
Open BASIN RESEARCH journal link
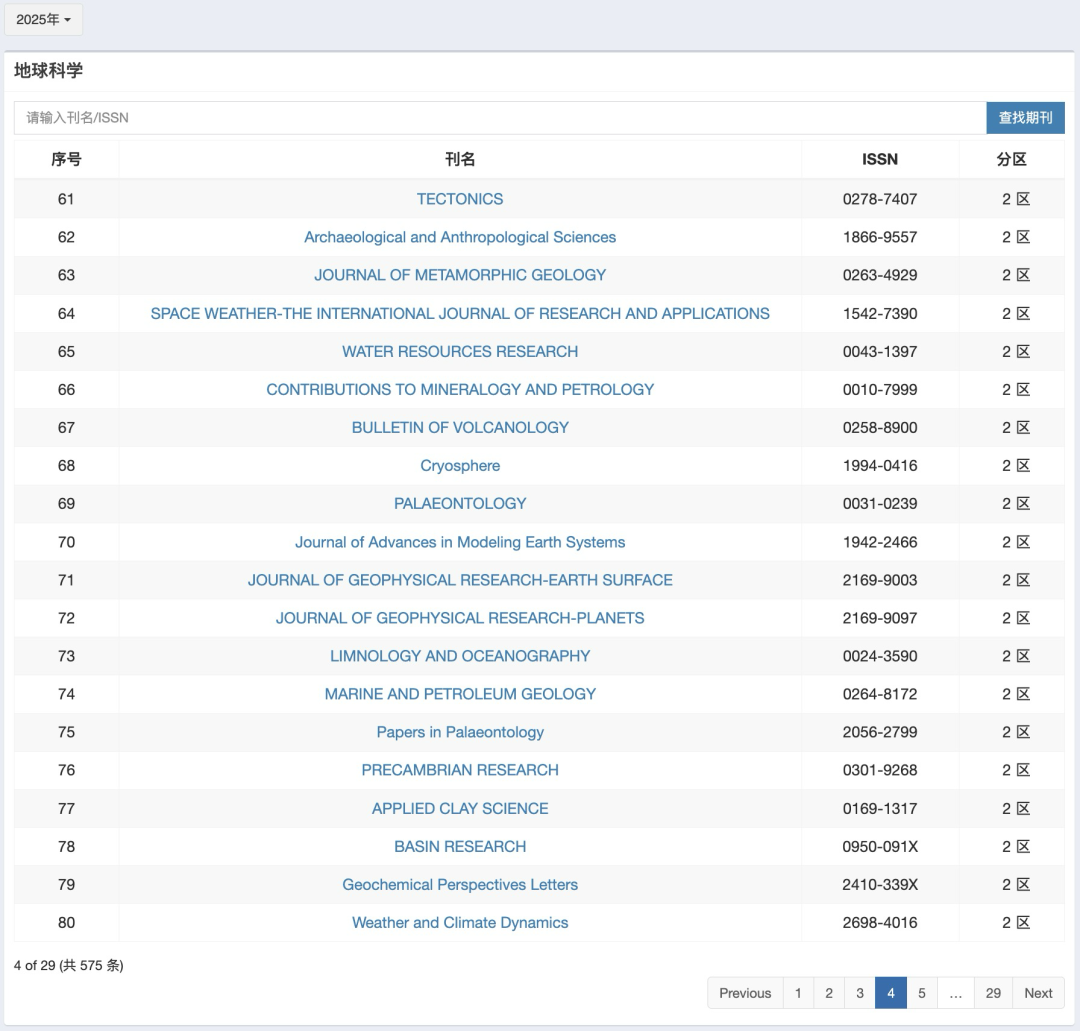click(460, 846)
